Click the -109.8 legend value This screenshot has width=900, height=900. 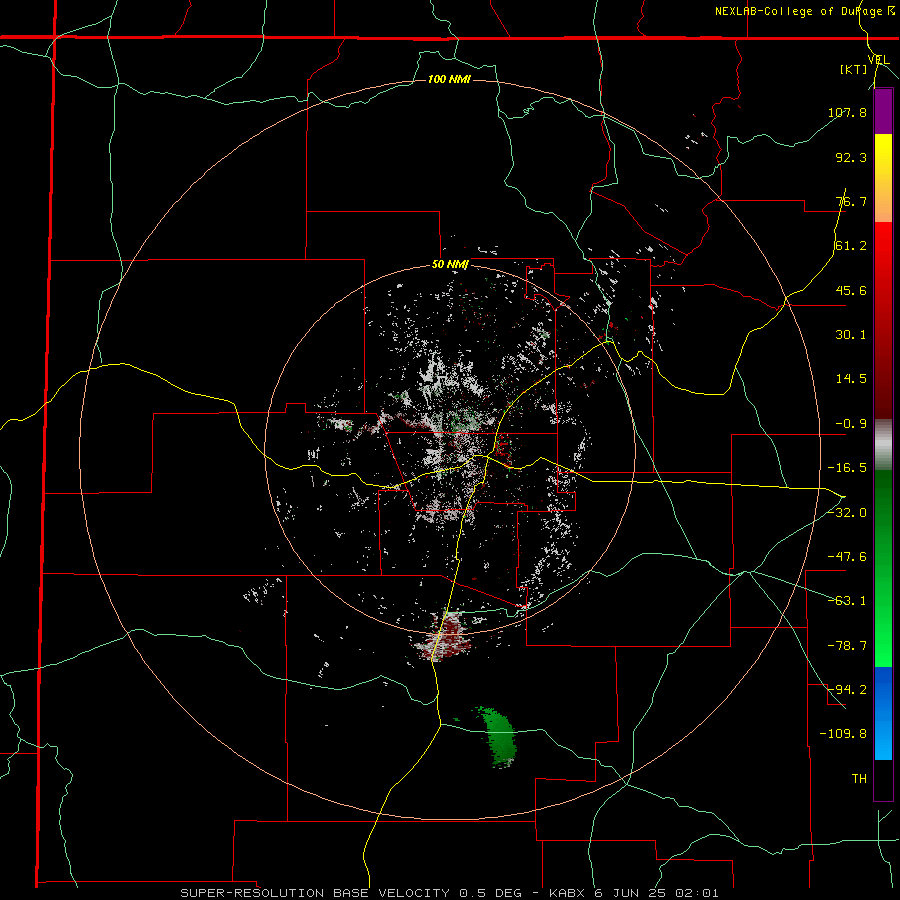(x=843, y=734)
